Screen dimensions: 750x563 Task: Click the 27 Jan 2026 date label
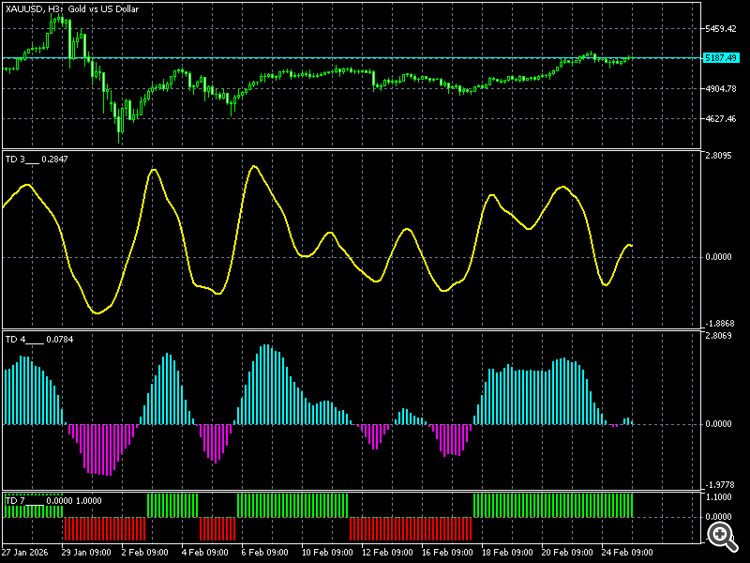25,552
